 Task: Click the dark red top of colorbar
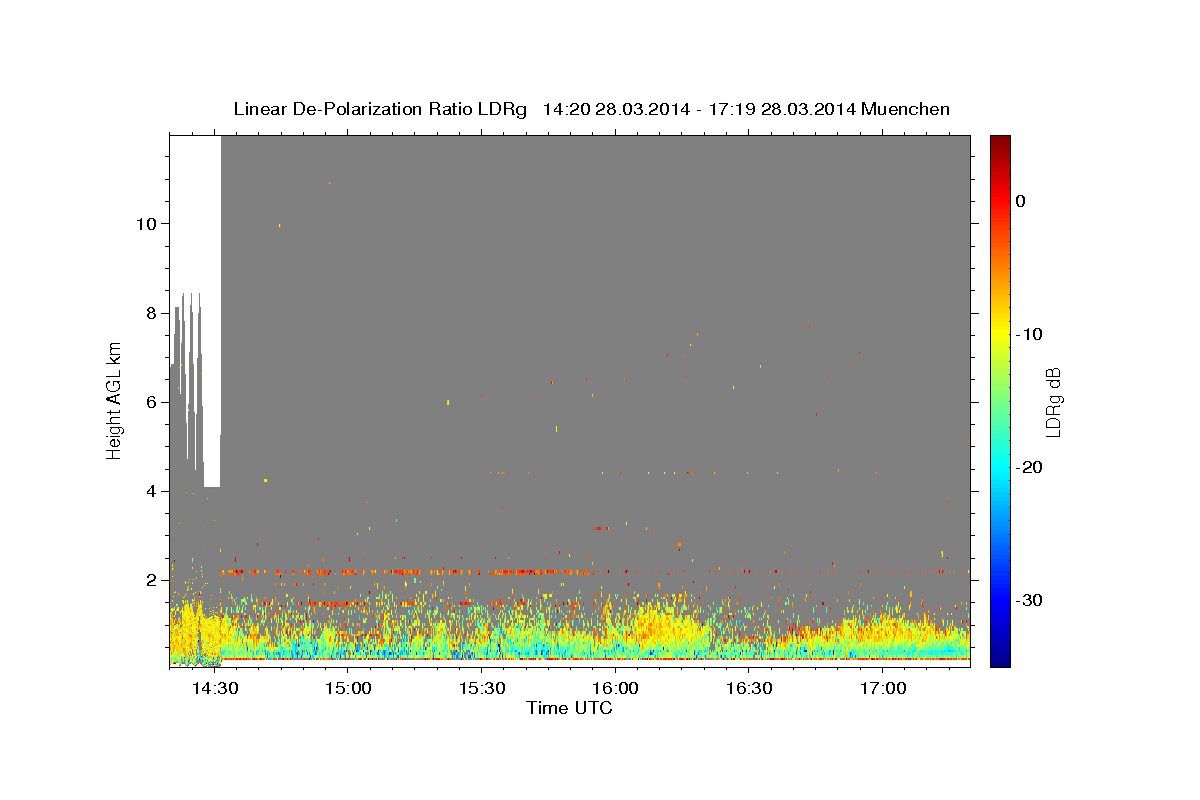point(1000,142)
